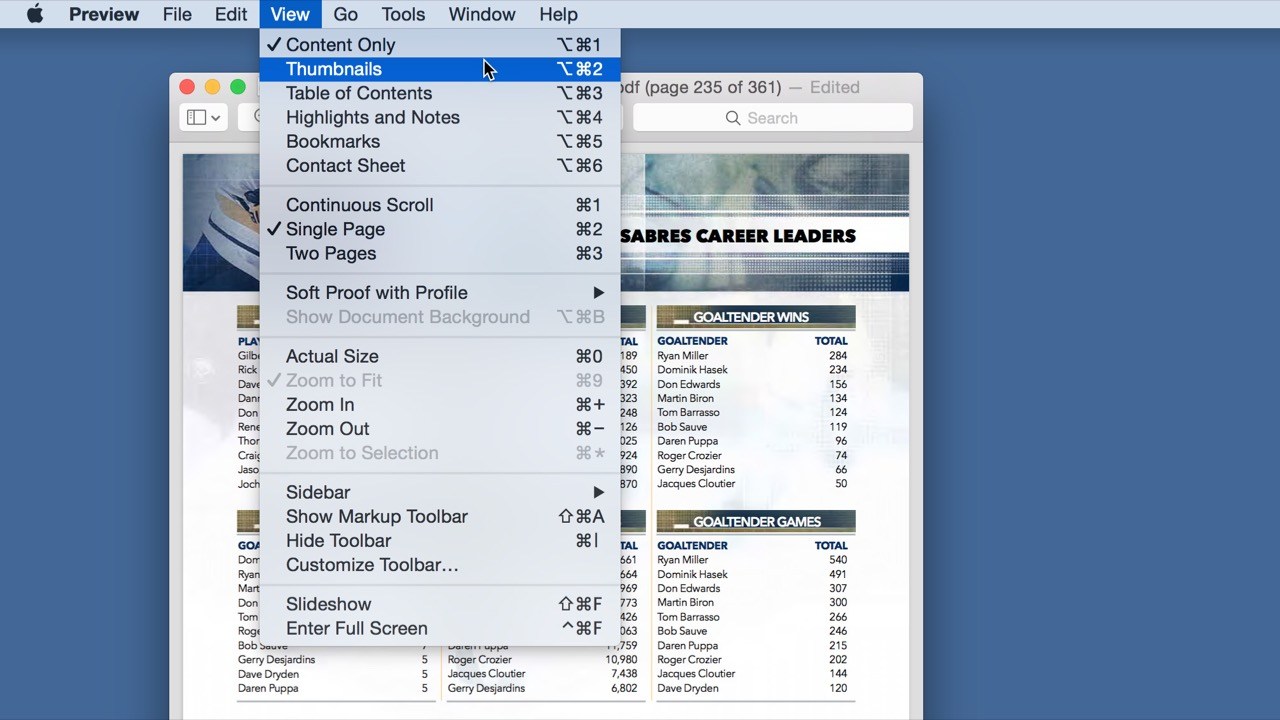Image resolution: width=1280 pixels, height=720 pixels.
Task: Select Content Only view option
Action: [x=440, y=45]
